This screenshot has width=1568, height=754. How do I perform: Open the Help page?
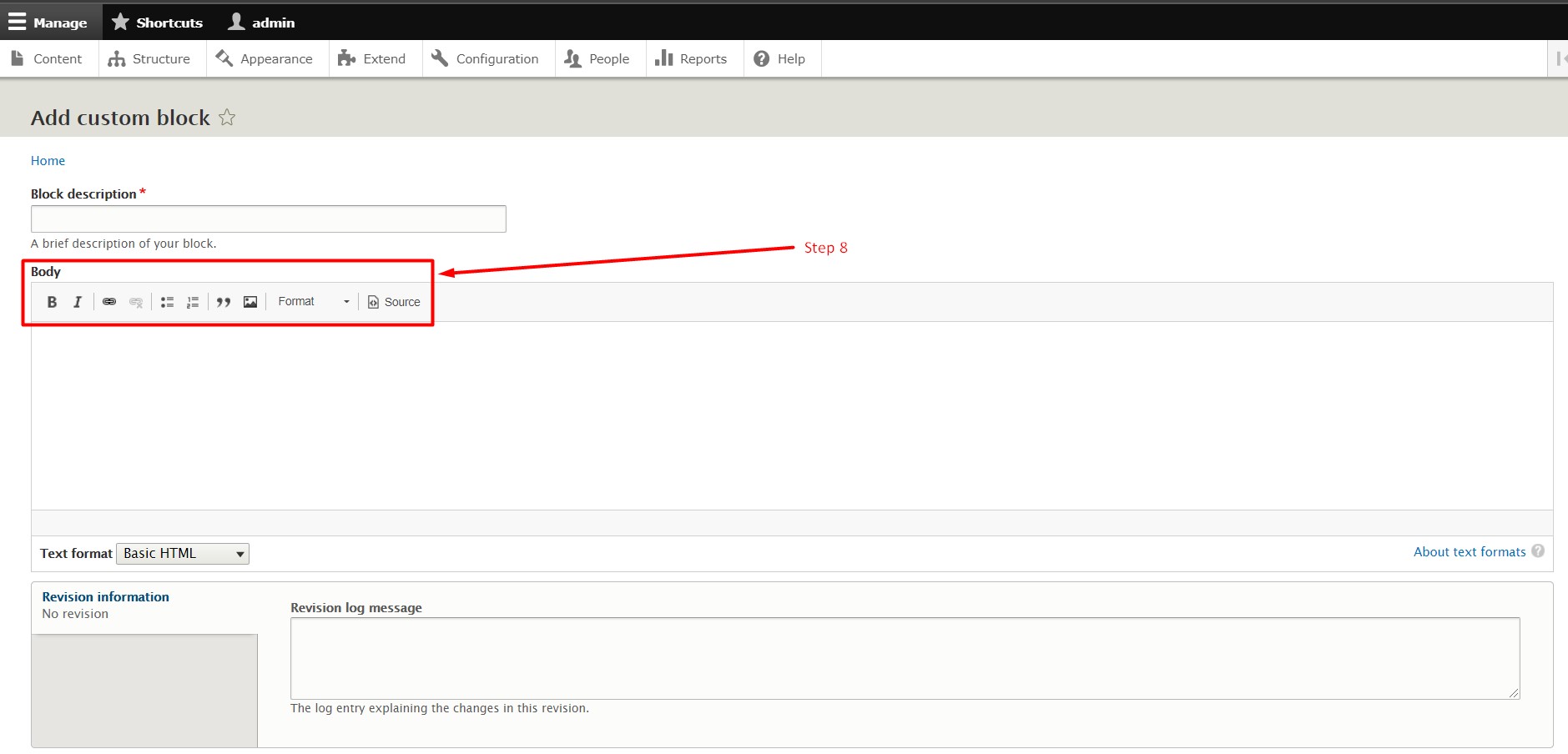780,58
